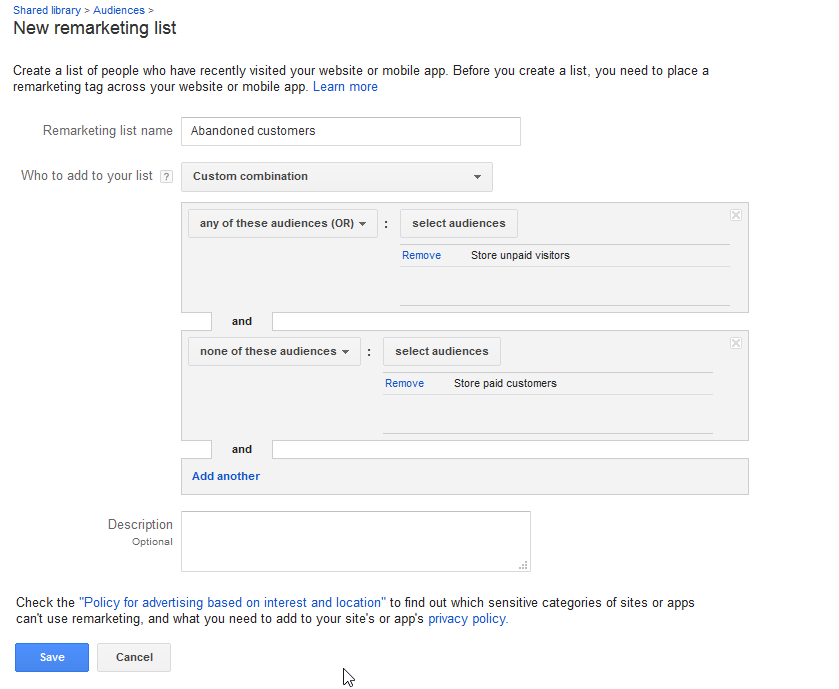Image resolution: width=839 pixels, height=689 pixels.
Task: Close the none-of-these audience condition box
Action: [x=736, y=343]
